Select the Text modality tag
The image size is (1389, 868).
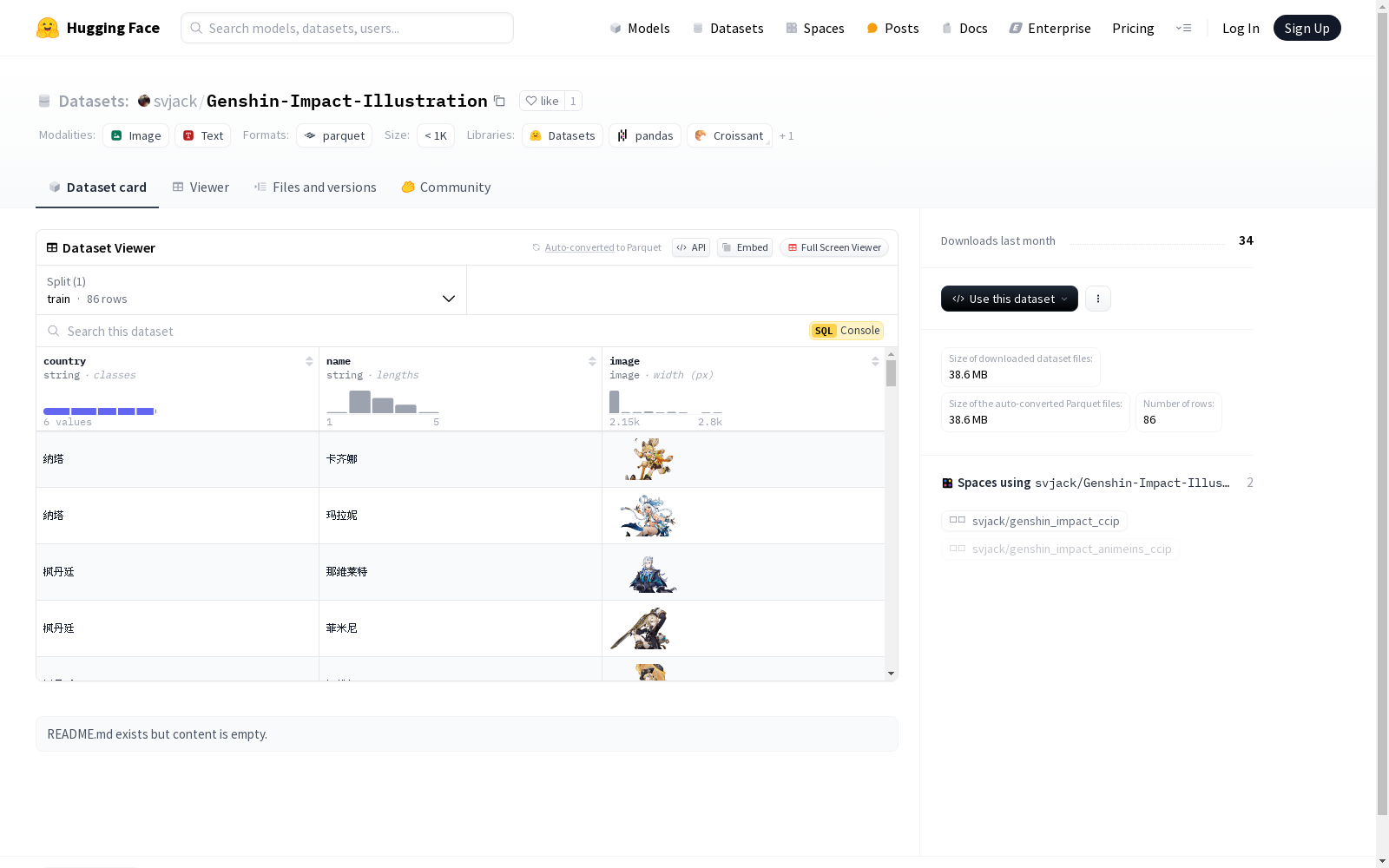pos(203,135)
